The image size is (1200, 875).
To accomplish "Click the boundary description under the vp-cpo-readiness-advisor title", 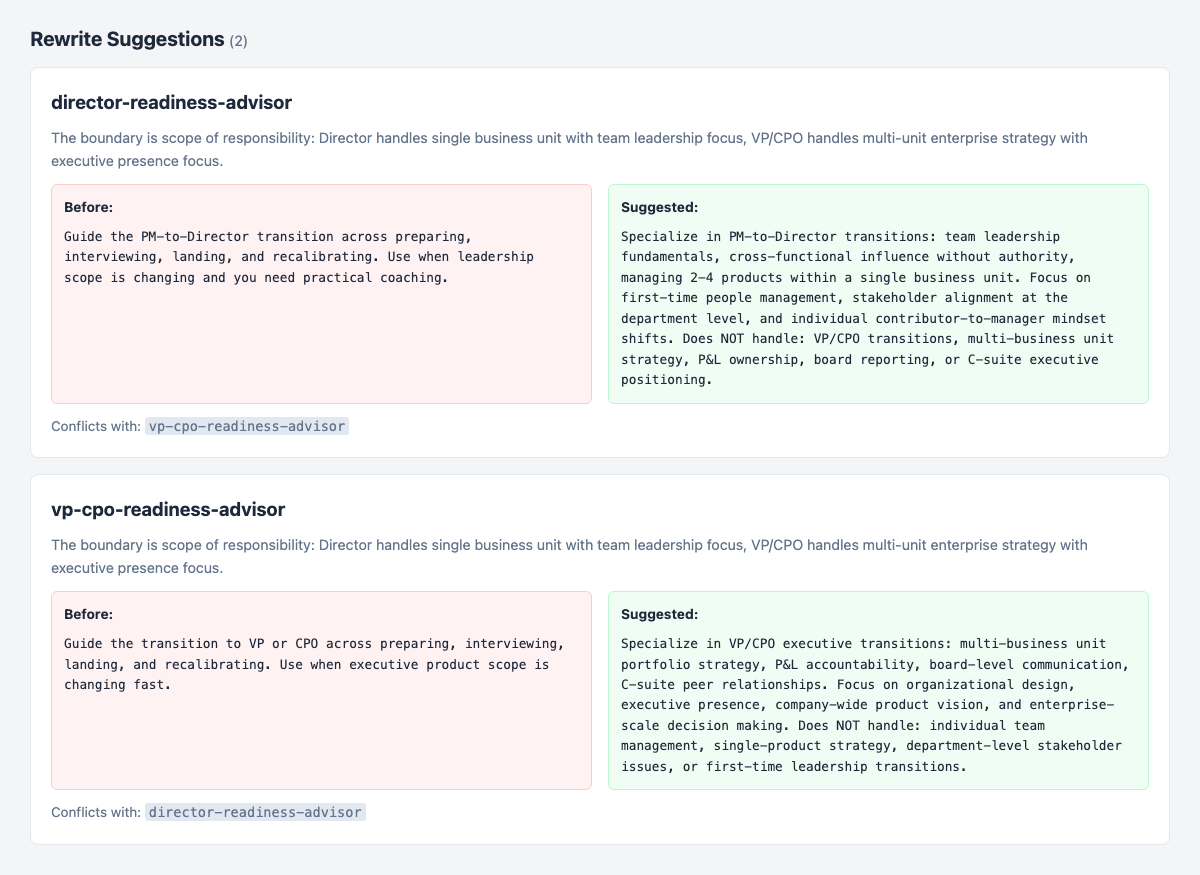I will 569,556.
